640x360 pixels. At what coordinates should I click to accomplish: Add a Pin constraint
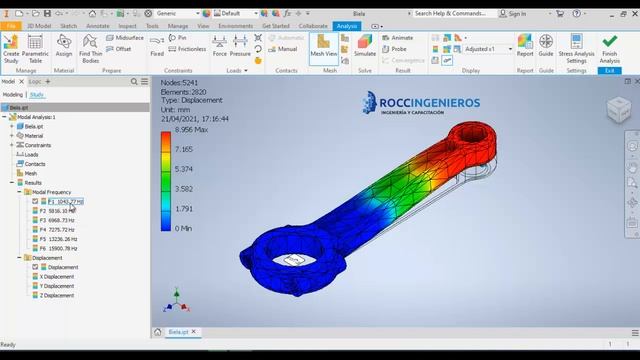tap(178, 38)
